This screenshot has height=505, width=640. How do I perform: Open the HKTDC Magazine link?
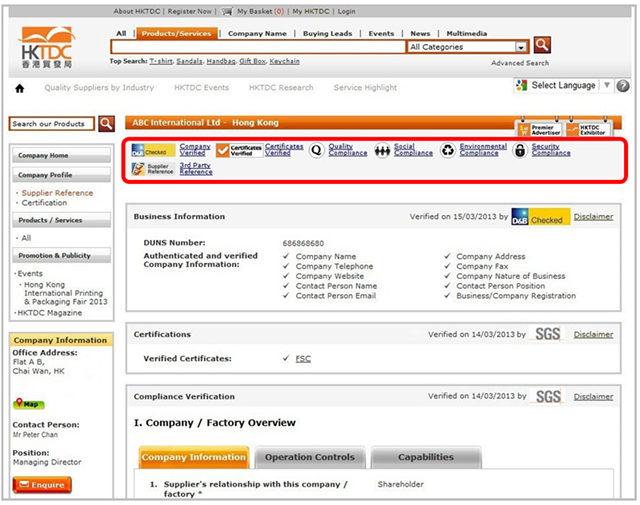[x=49, y=313]
